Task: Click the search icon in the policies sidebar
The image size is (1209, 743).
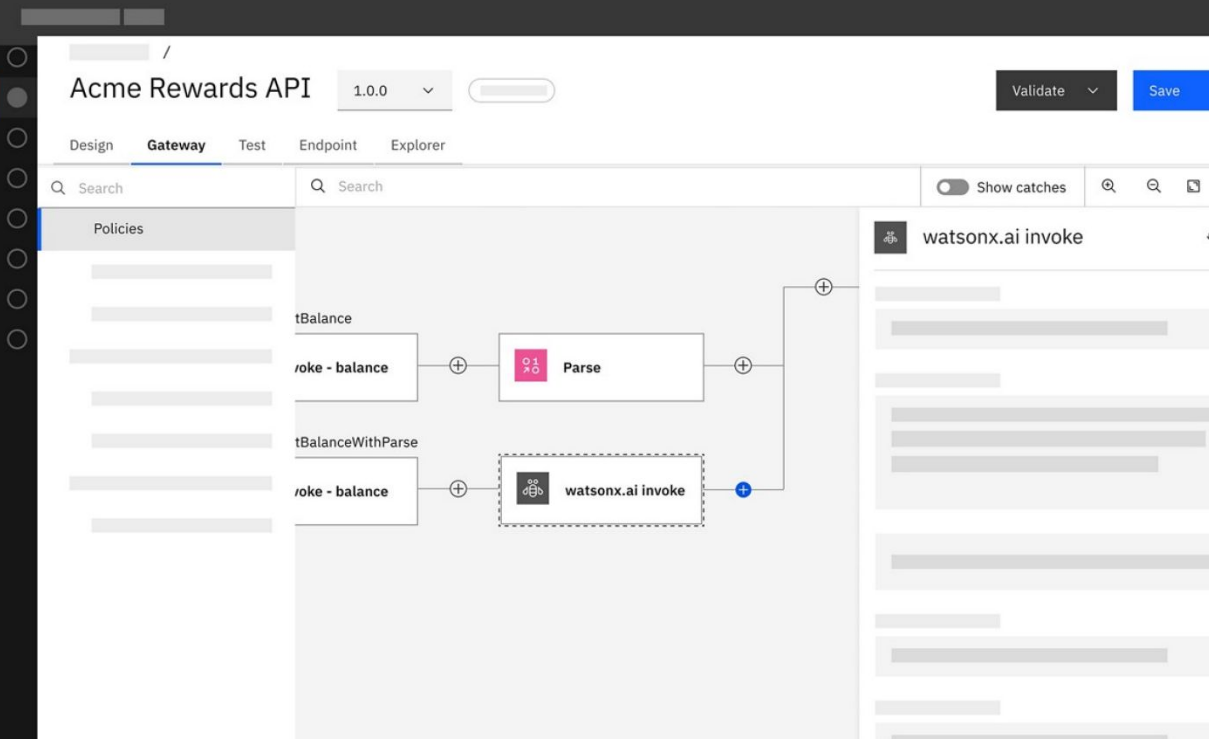Action: coord(58,188)
